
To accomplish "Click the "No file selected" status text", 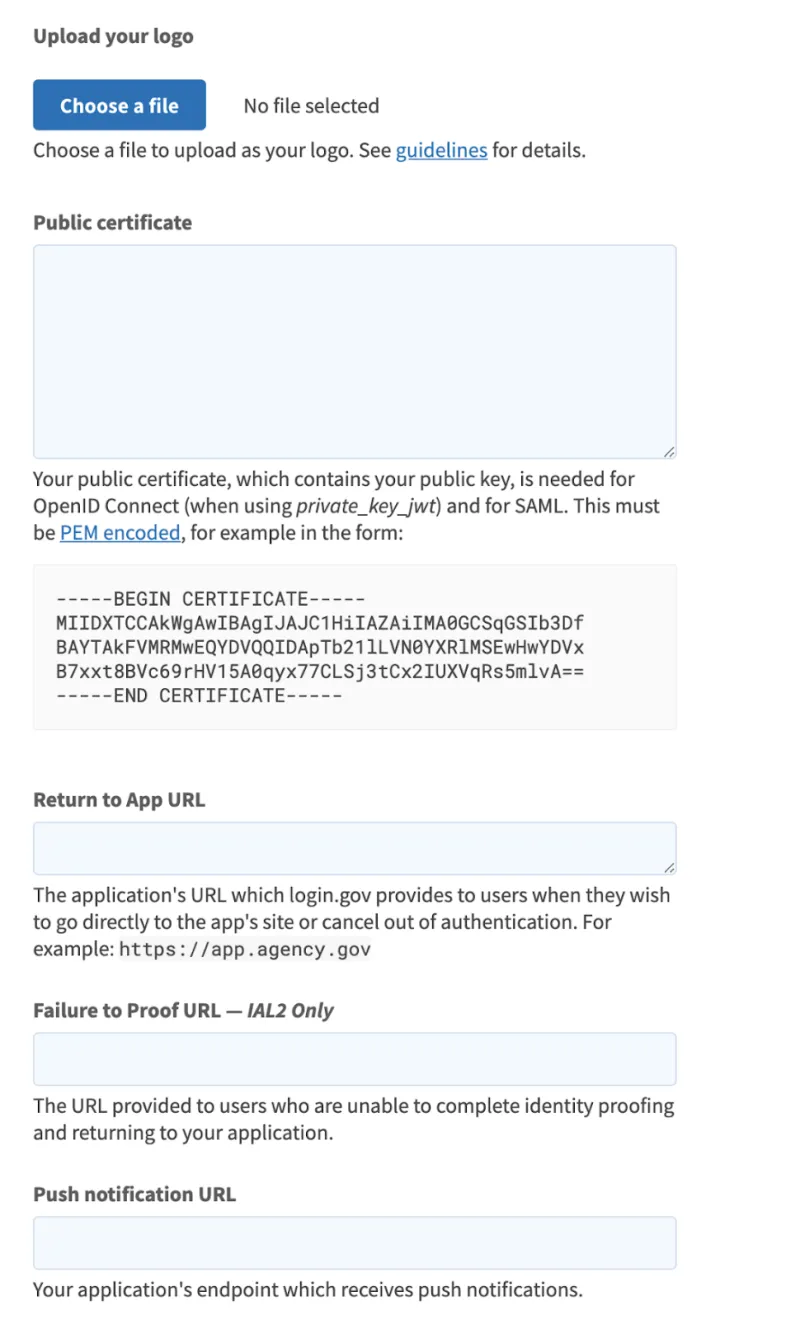I will 311,106.
